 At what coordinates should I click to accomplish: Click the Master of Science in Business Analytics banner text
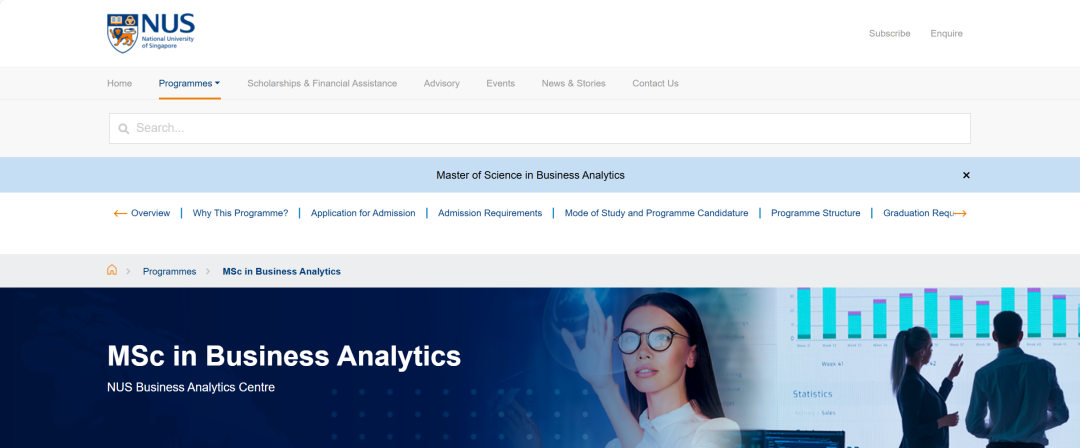pyautogui.click(x=530, y=175)
